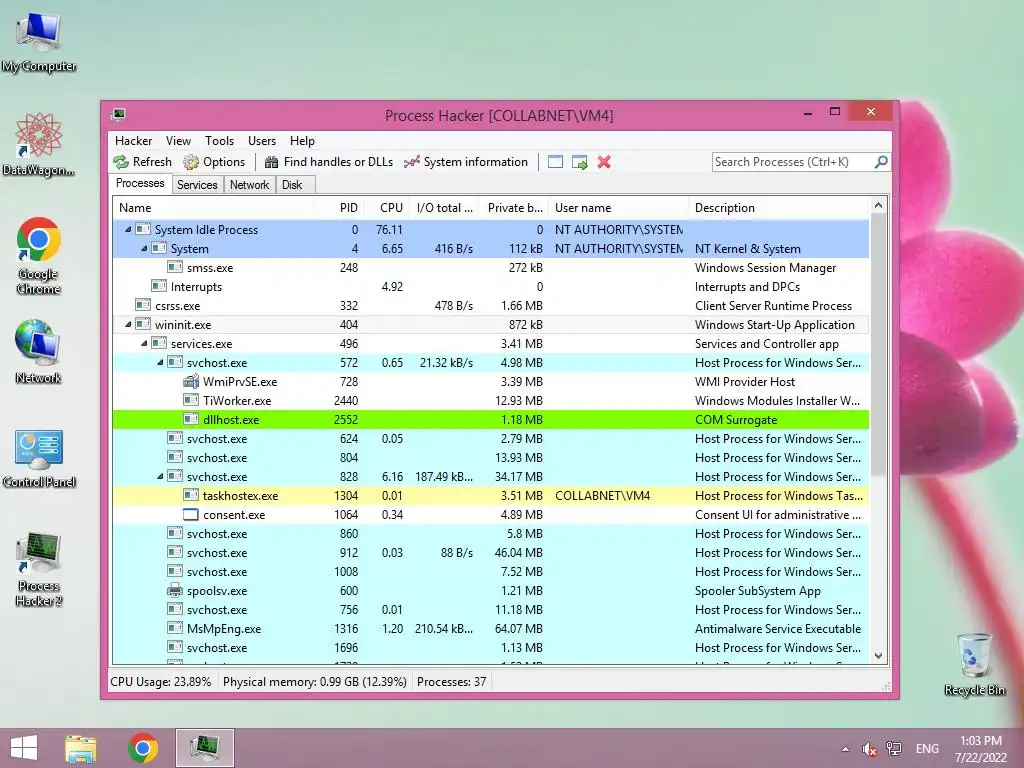1024x768 pixels.
Task: Click the muted volume tray icon
Action: 869,749
